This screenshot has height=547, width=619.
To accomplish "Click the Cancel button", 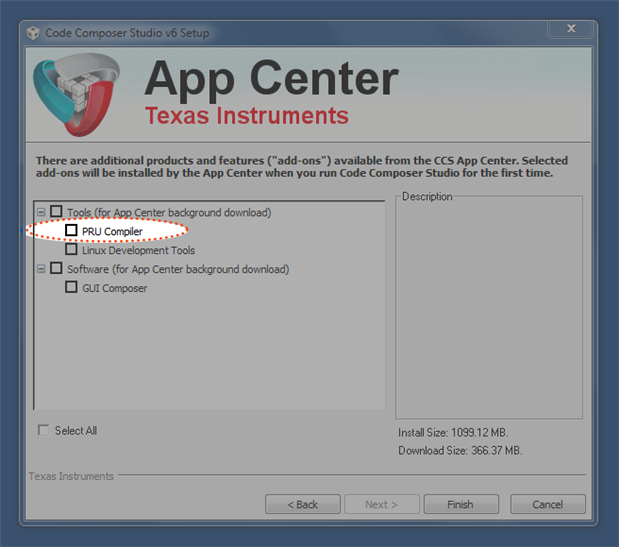I will coord(548,504).
